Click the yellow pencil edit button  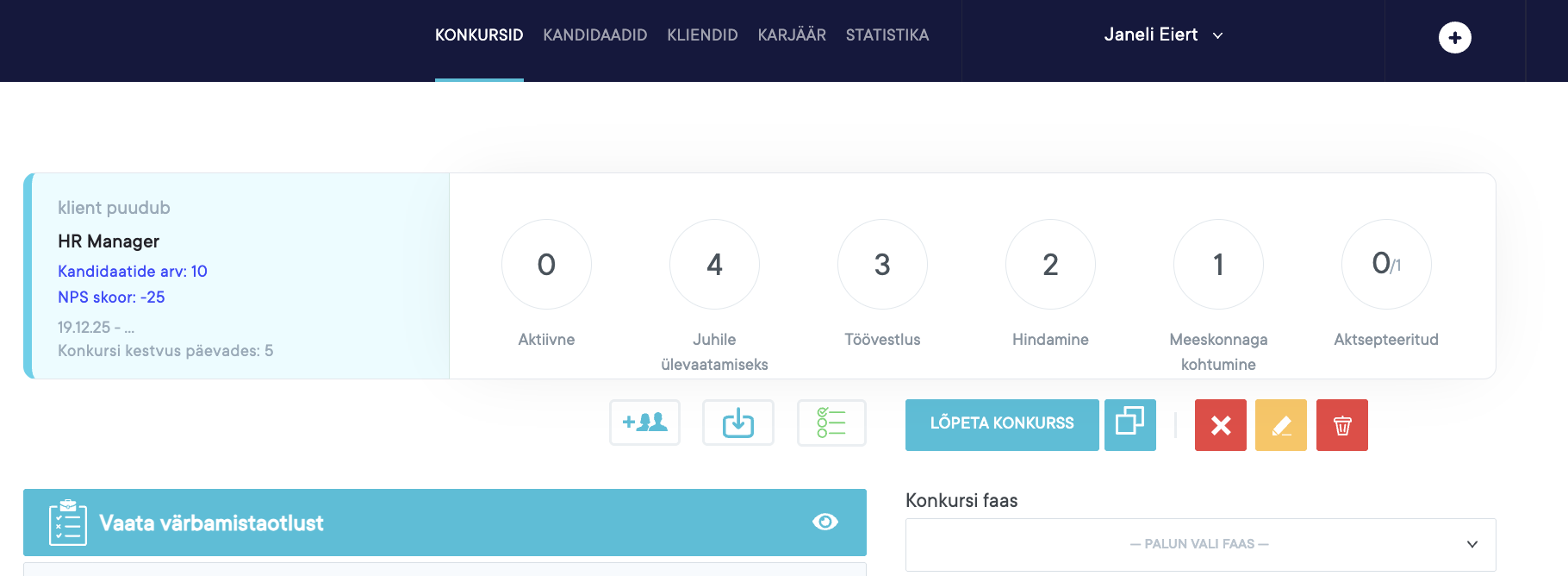click(x=1280, y=425)
